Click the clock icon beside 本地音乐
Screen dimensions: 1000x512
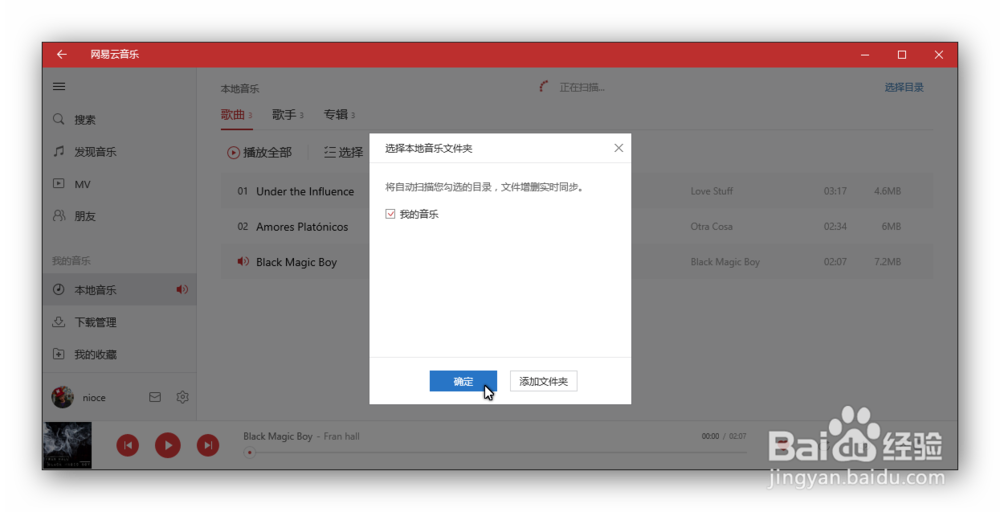[58, 289]
